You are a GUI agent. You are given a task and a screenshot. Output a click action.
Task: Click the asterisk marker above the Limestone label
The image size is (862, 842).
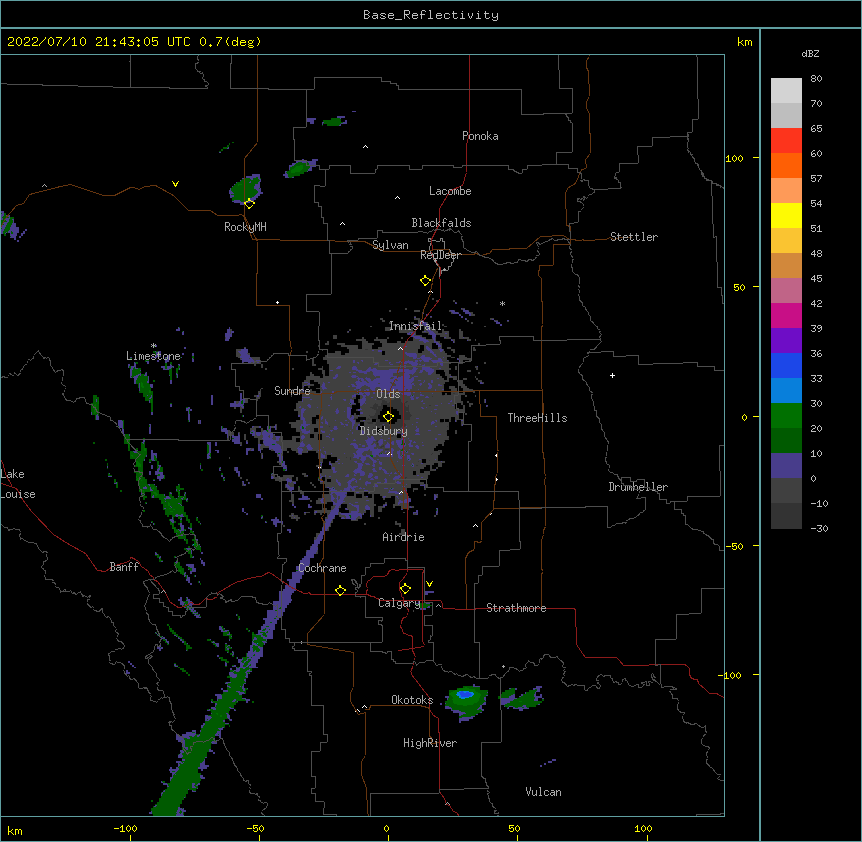154,346
